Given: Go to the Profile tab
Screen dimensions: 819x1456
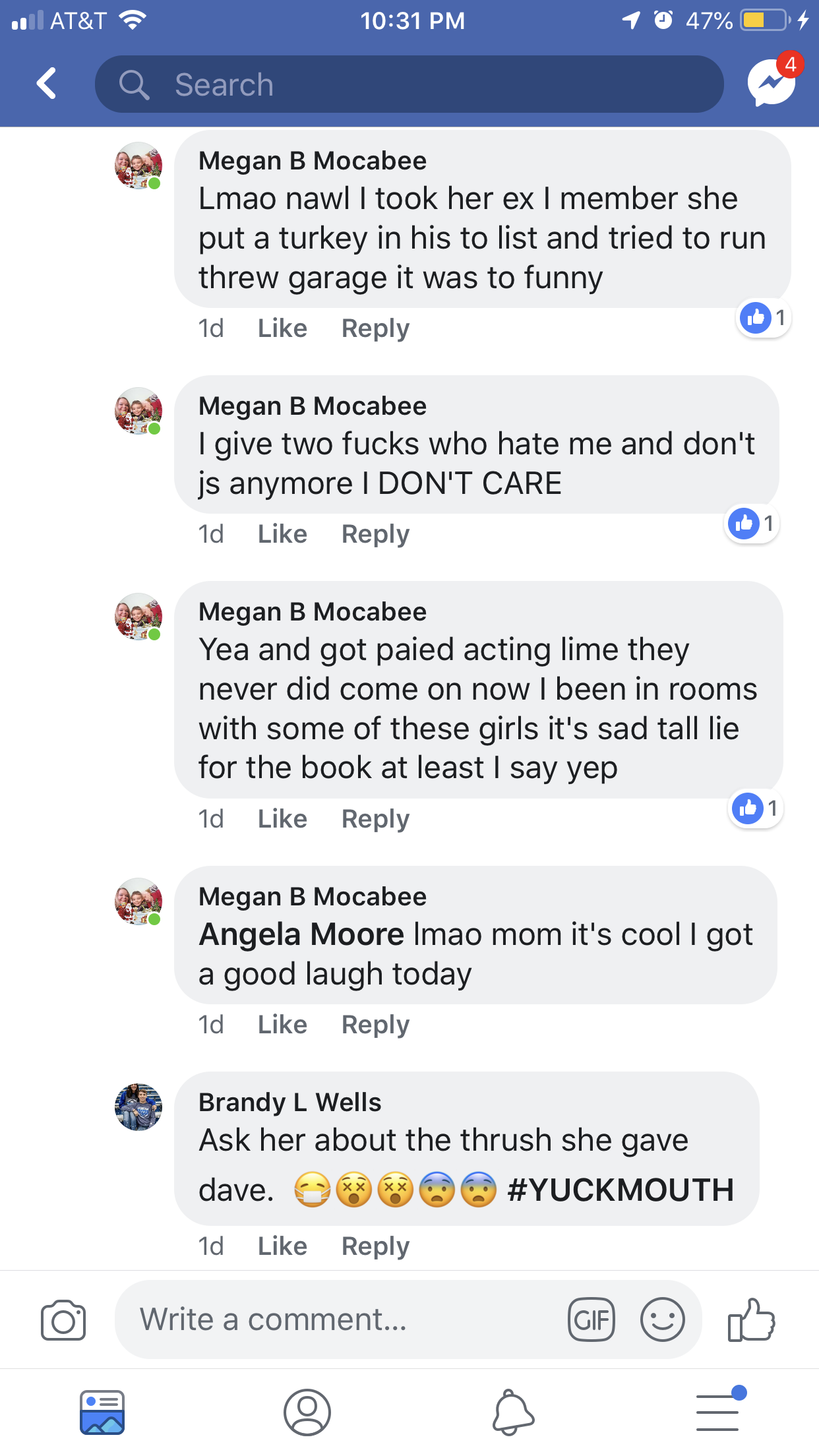Looking at the screenshot, I should 307,1412.
